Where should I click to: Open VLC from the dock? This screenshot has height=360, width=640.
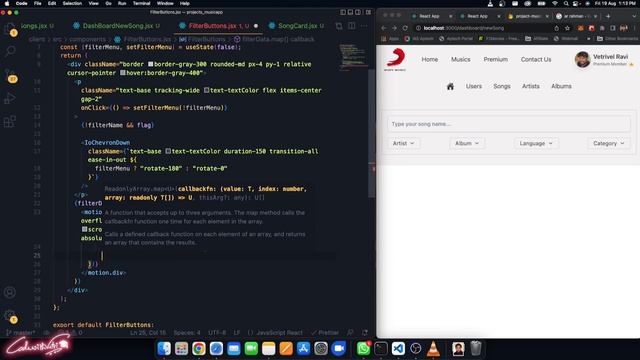433,349
